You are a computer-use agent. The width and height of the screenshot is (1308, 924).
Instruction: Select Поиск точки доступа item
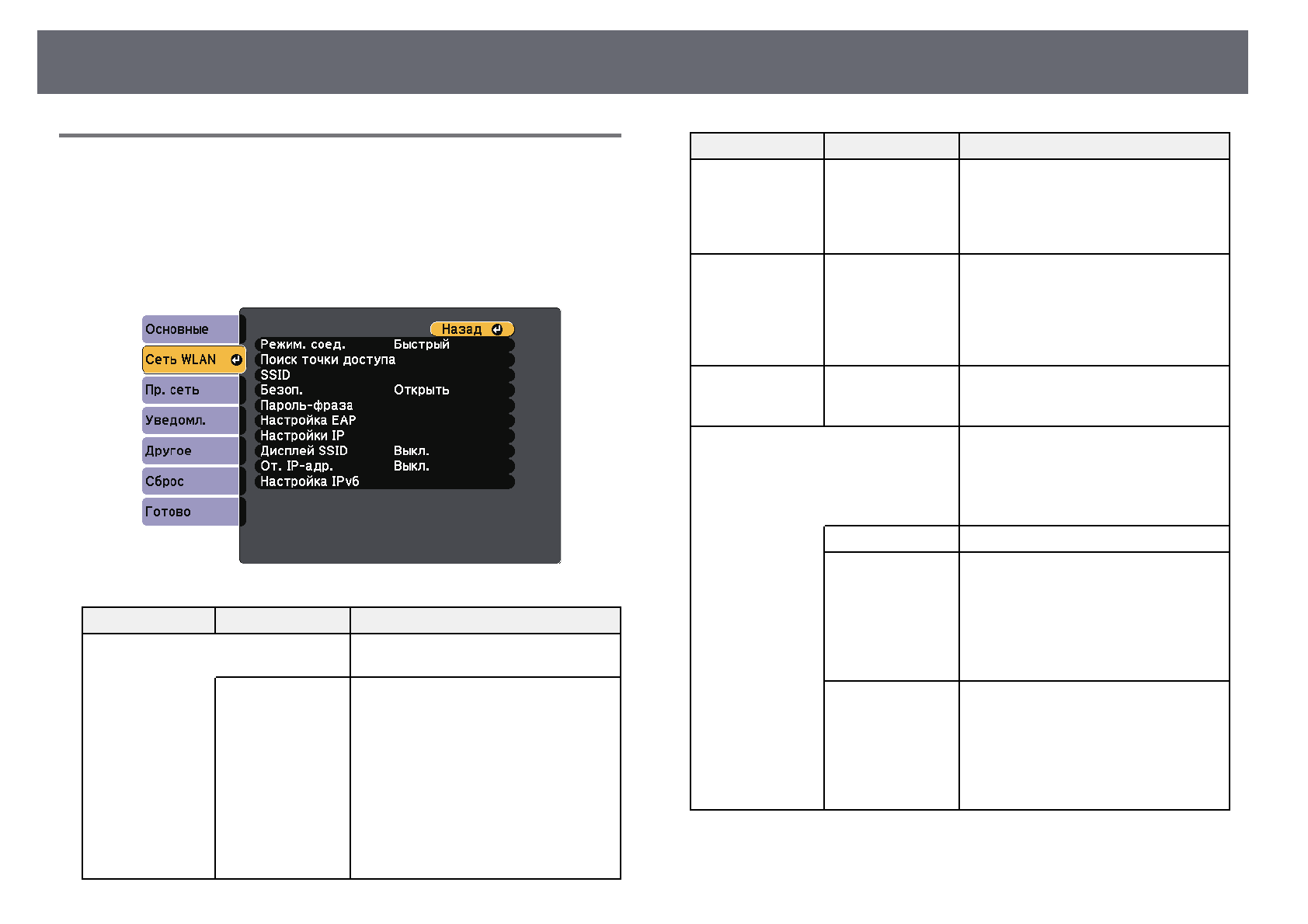[x=327, y=360]
